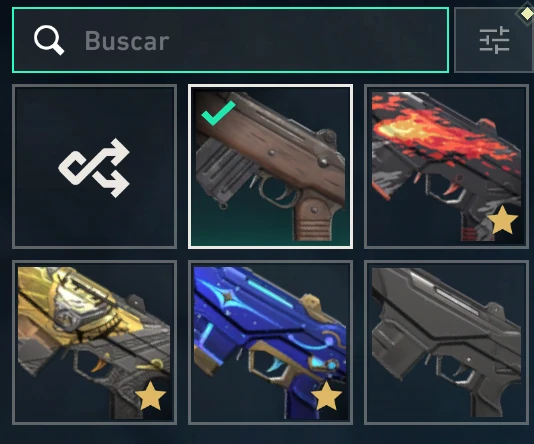Choose the gold ornate skin
The image size is (534, 444).
(x=94, y=343)
